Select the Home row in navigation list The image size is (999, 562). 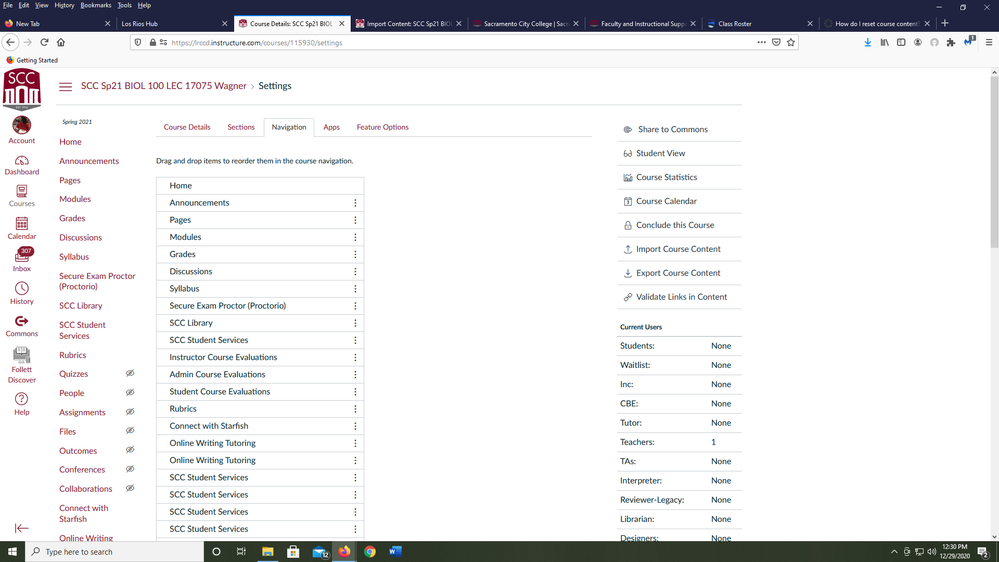click(260, 185)
